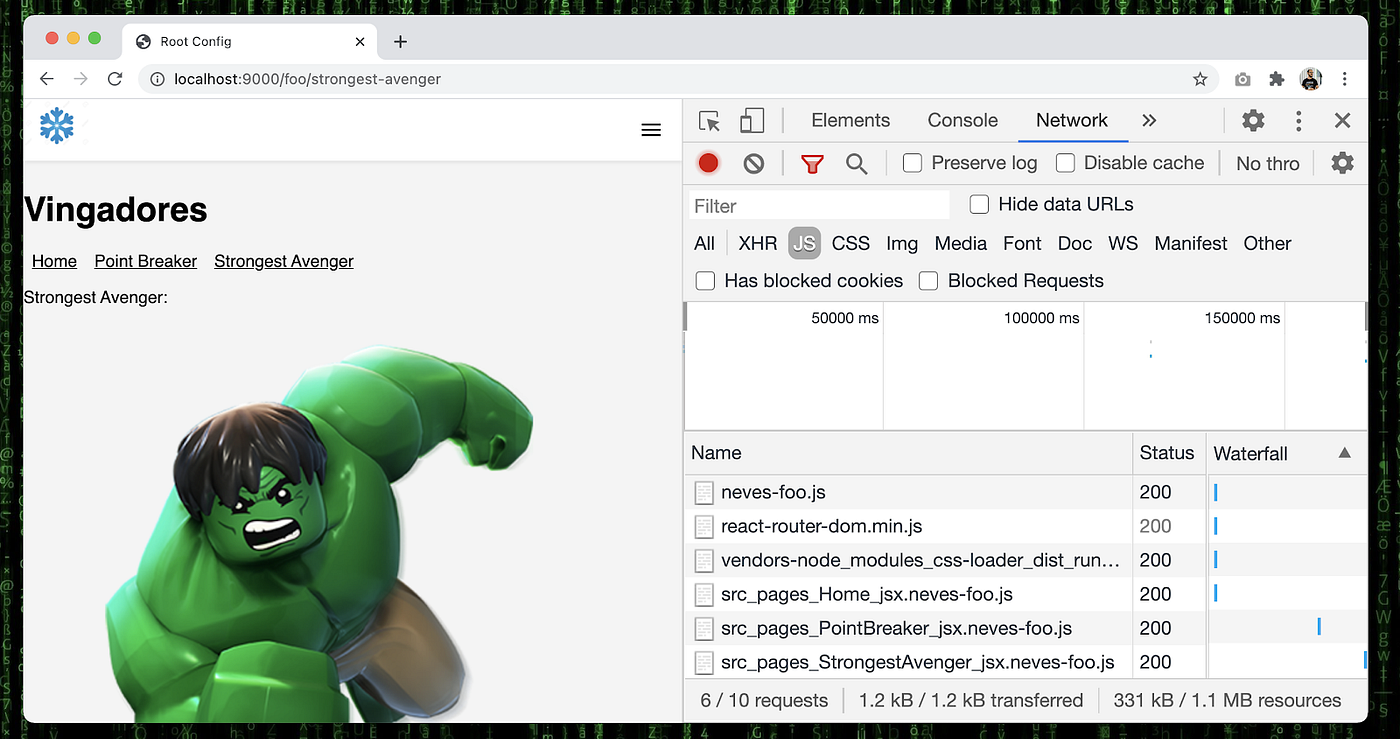Screen dimensions: 1400x739
Task: Click the 100000 ms timeline overview marker
Action: pyautogui.click(x=1041, y=318)
